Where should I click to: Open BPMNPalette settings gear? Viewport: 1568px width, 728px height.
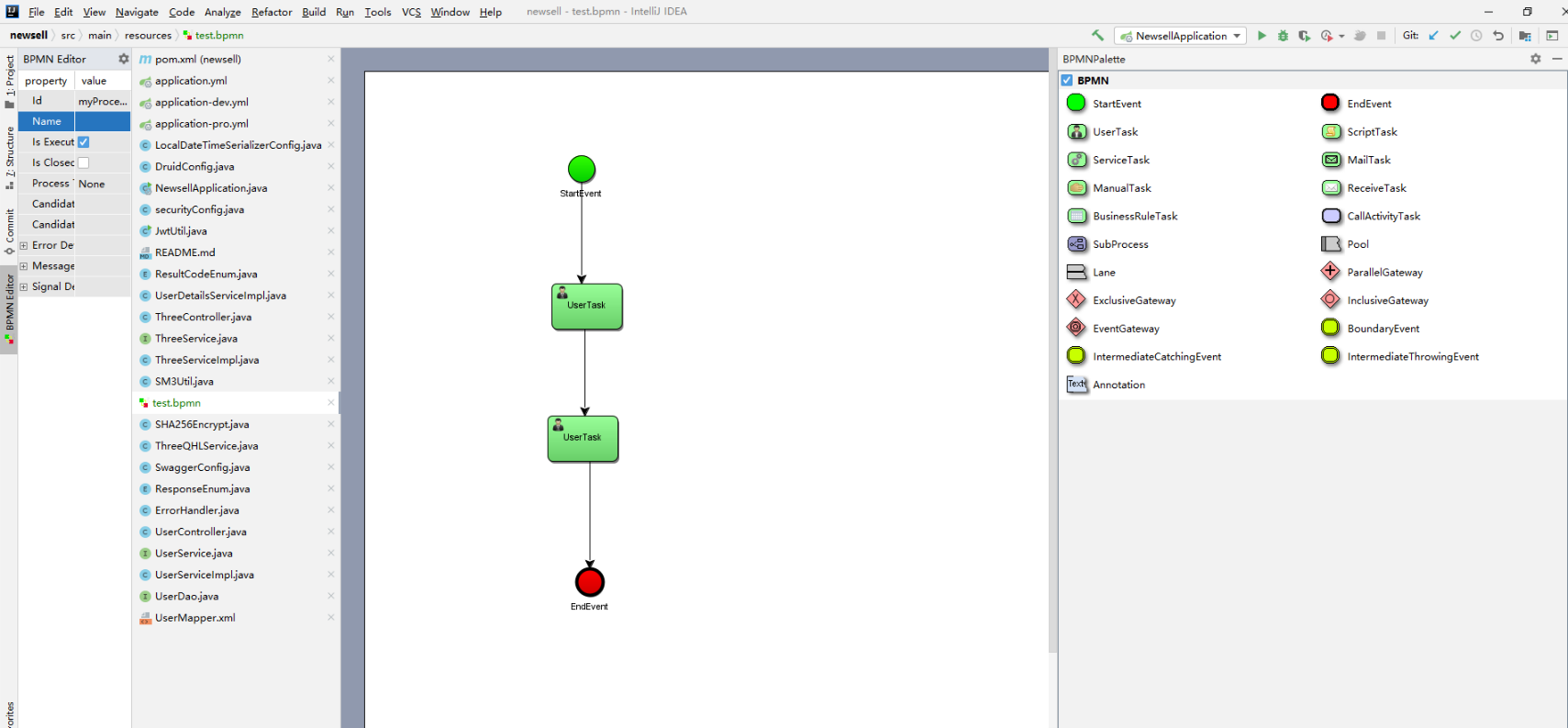pos(1536,59)
